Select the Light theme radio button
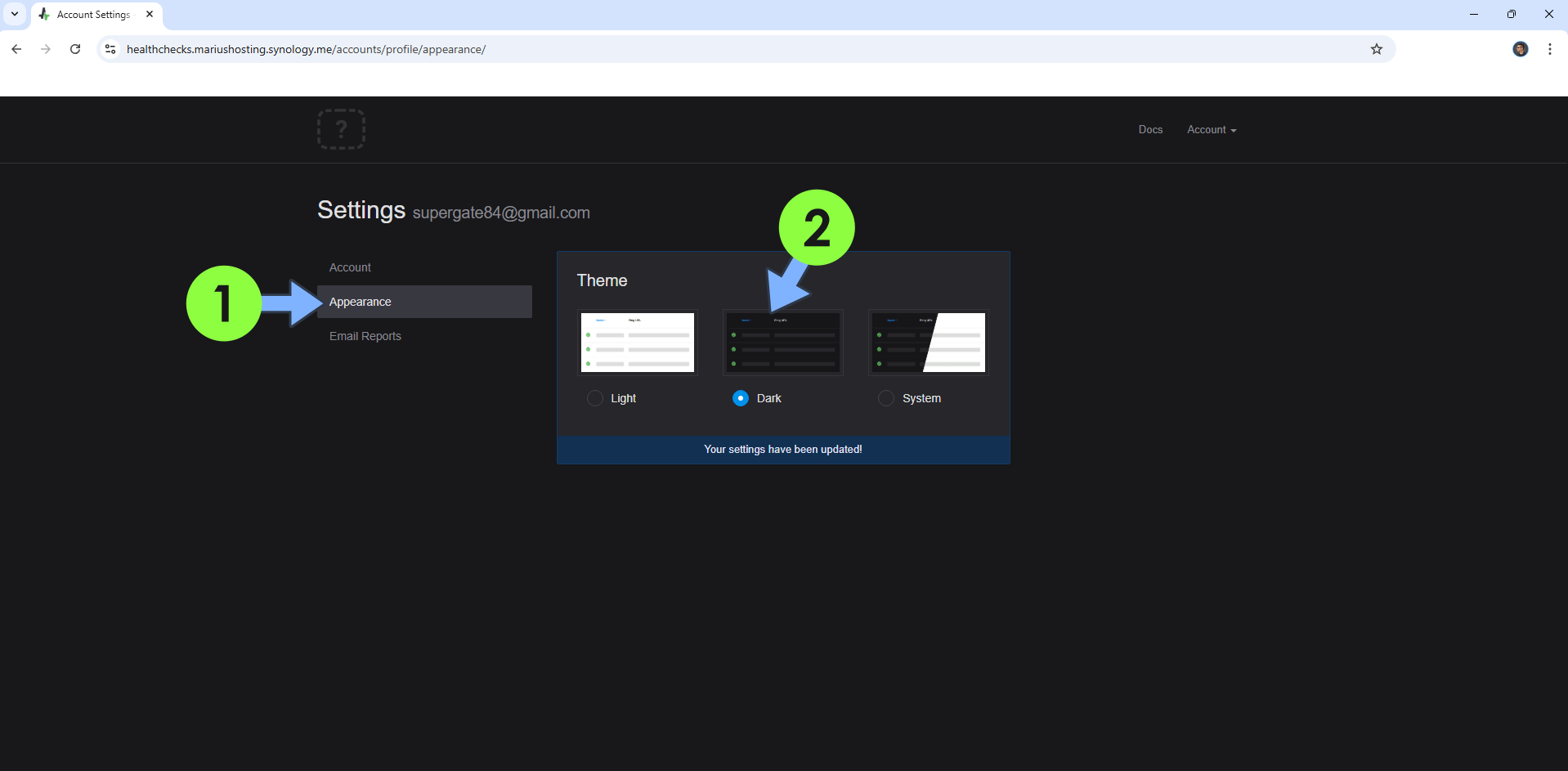 pos(594,398)
